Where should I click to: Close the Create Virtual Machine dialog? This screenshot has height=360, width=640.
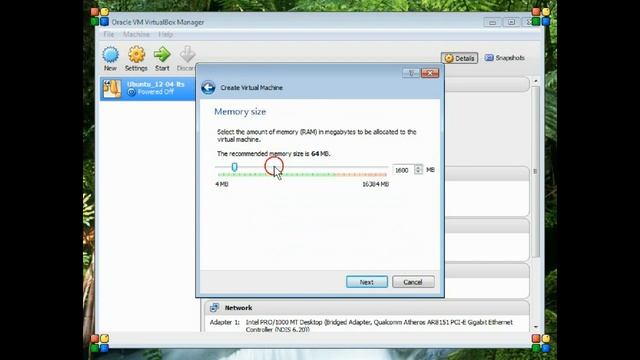(x=430, y=73)
